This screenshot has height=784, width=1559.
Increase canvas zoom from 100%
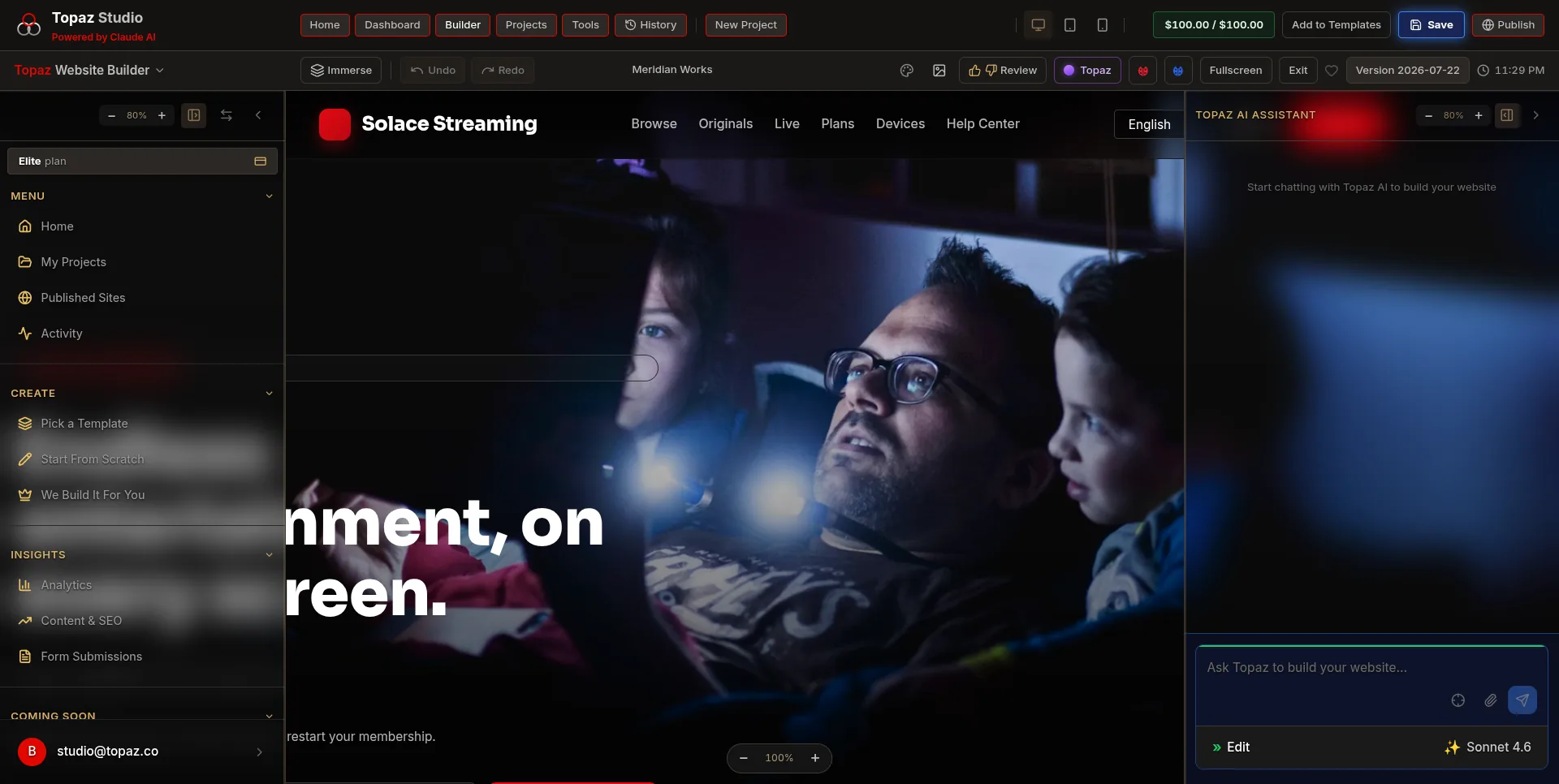point(815,758)
